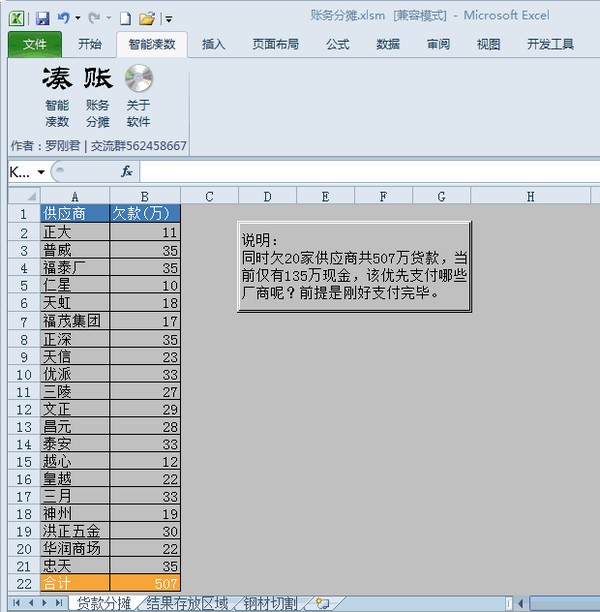Click column B header
600x612 pixels.
click(x=145, y=196)
